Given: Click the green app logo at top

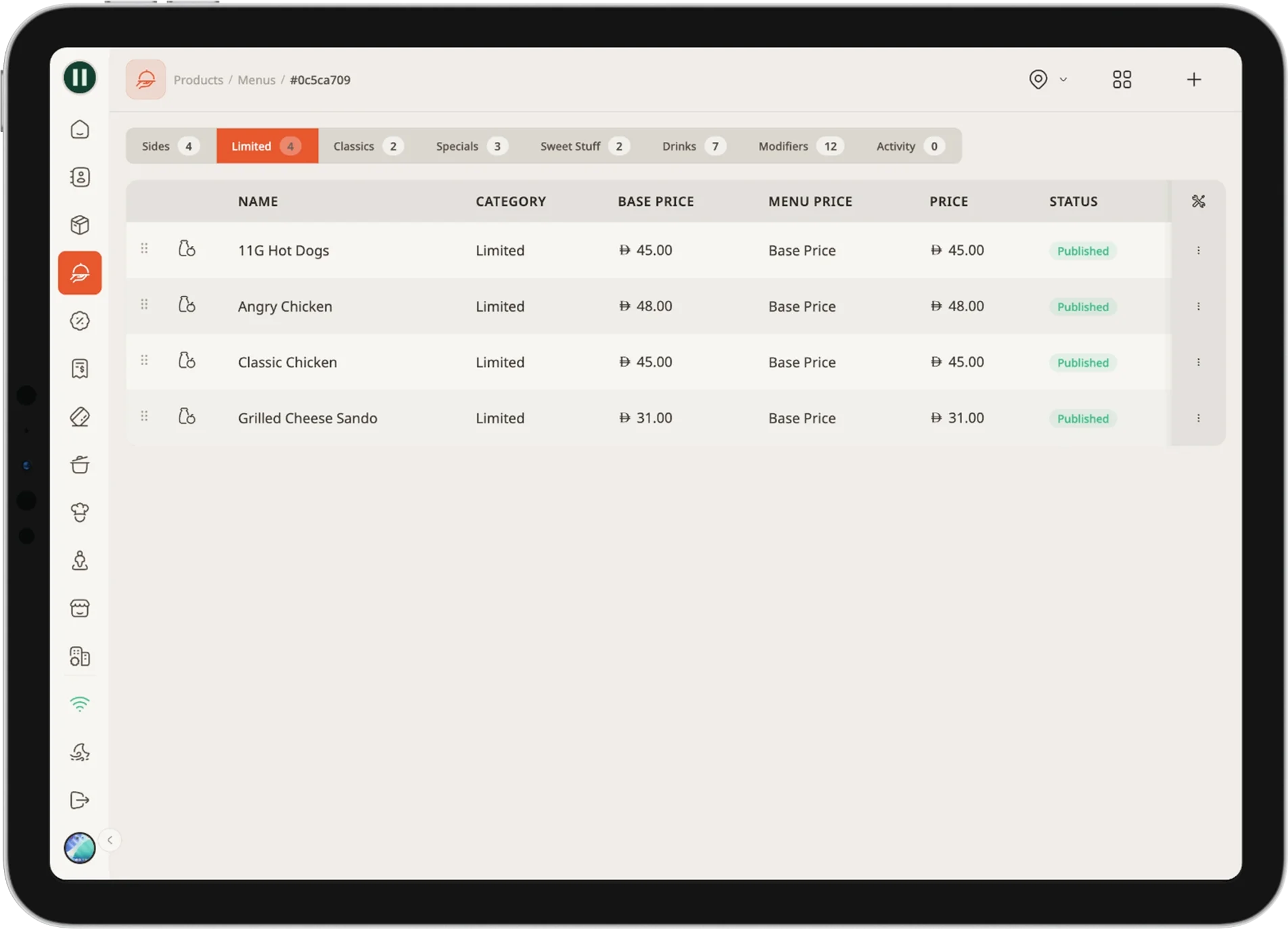Looking at the screenshot, I should (80, 77).
